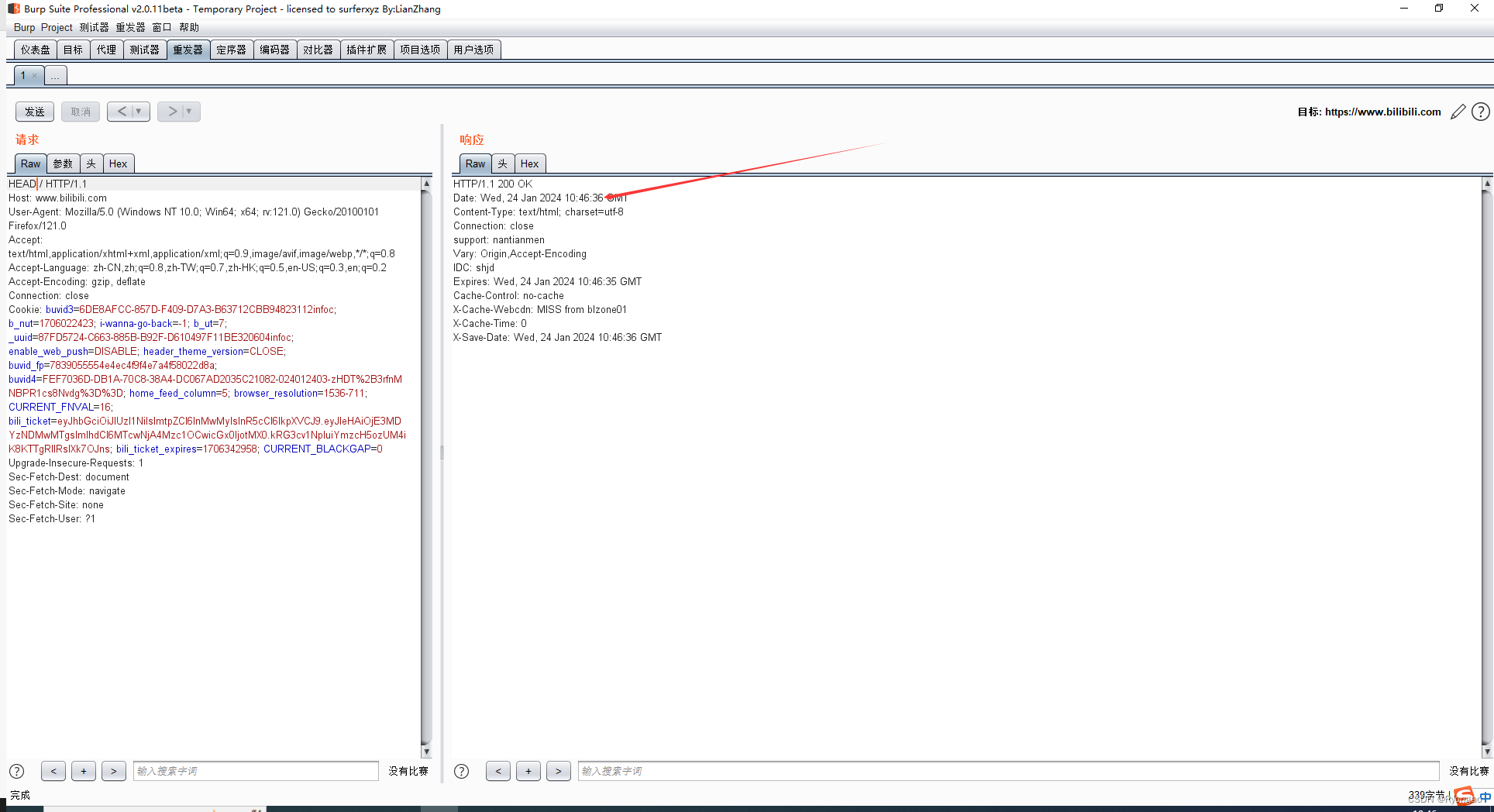Switch to the 测试器 main tab
This screenshot has width=1494, height=812.
coord(144,50)
